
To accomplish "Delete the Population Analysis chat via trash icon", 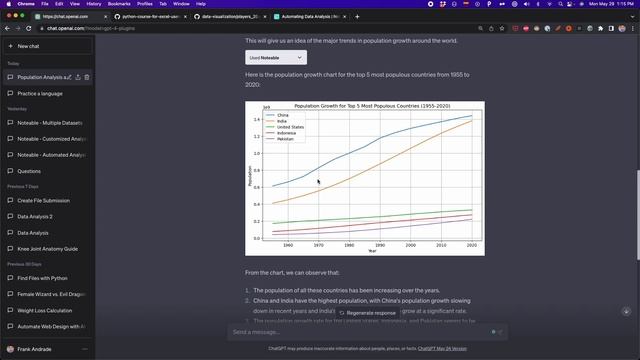I will pyautogui.click(x=87, y=77).
